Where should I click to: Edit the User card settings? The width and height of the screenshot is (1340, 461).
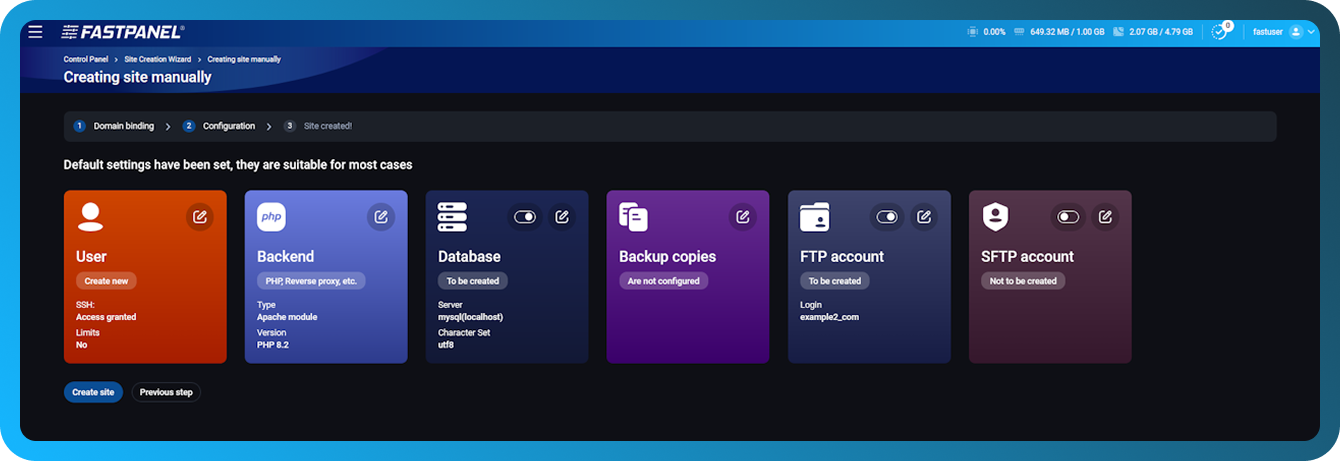(200, 217)
